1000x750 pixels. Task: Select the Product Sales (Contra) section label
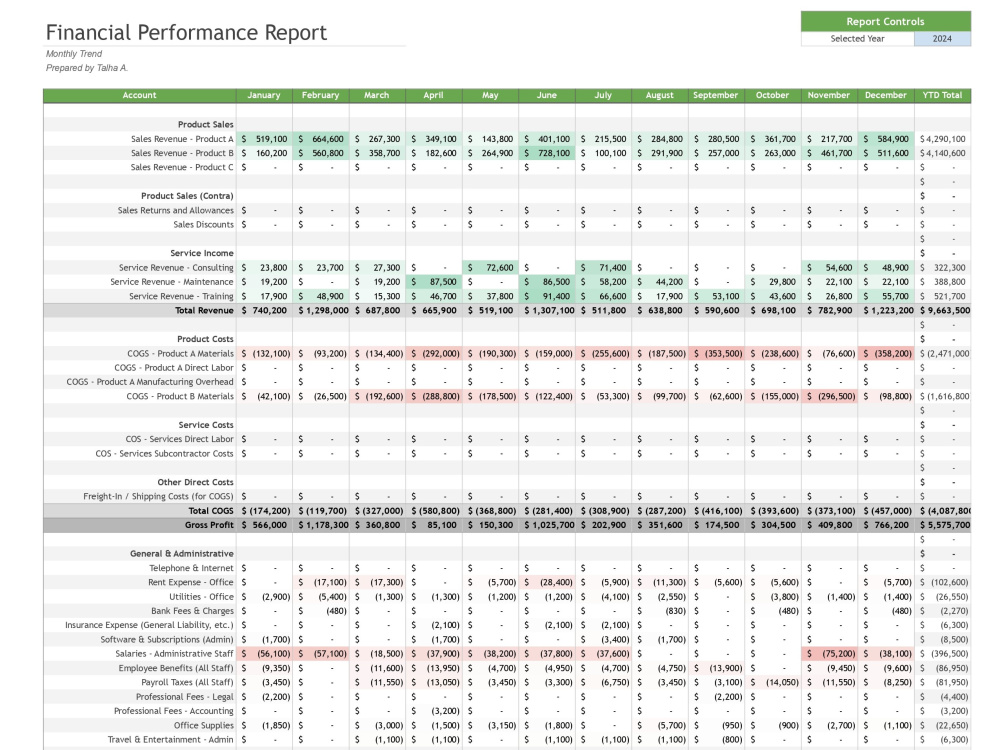[x=187, y=196]
